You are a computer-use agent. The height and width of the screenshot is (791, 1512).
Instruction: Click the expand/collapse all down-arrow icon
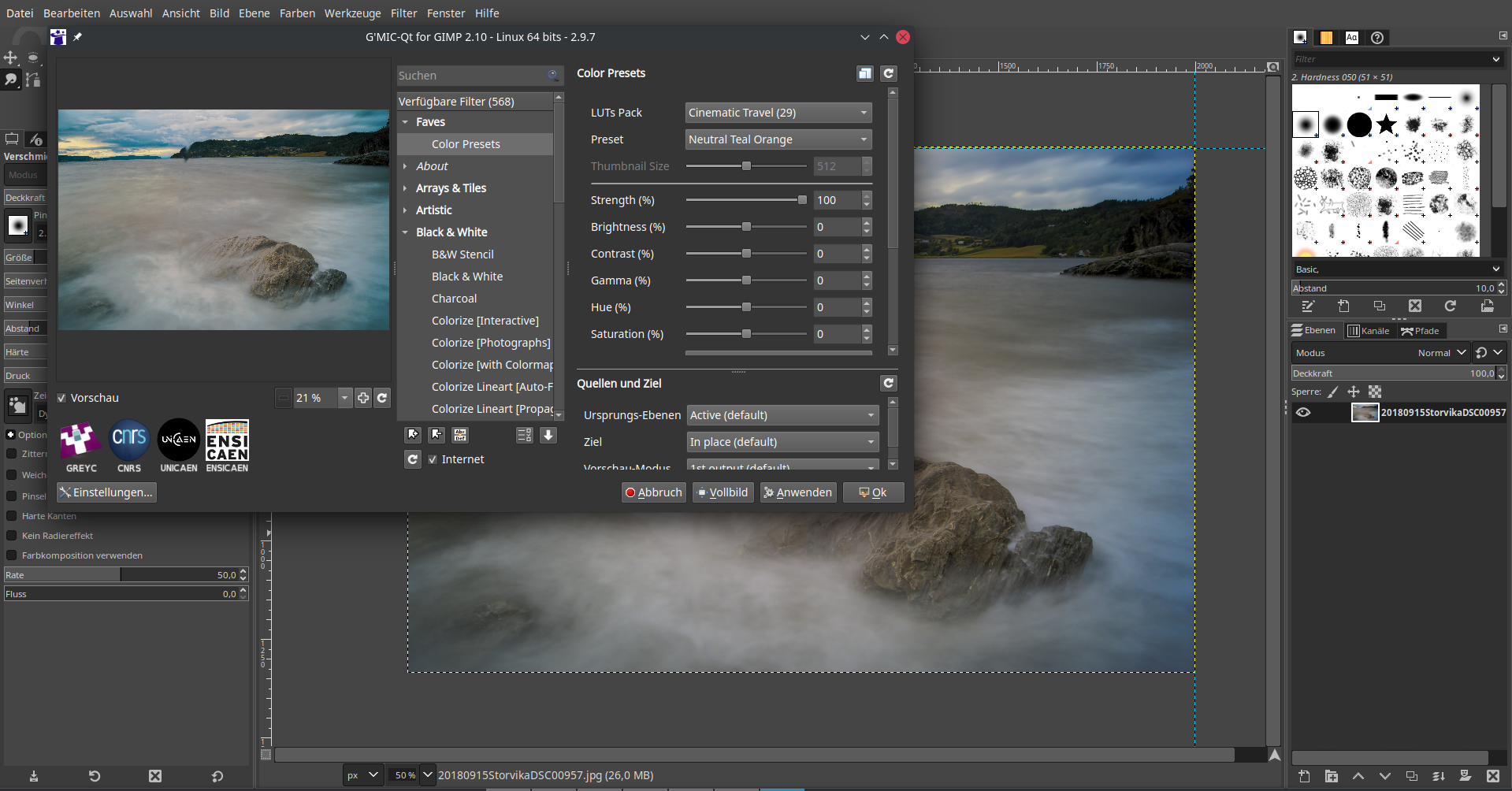click(x=548, y=435)
